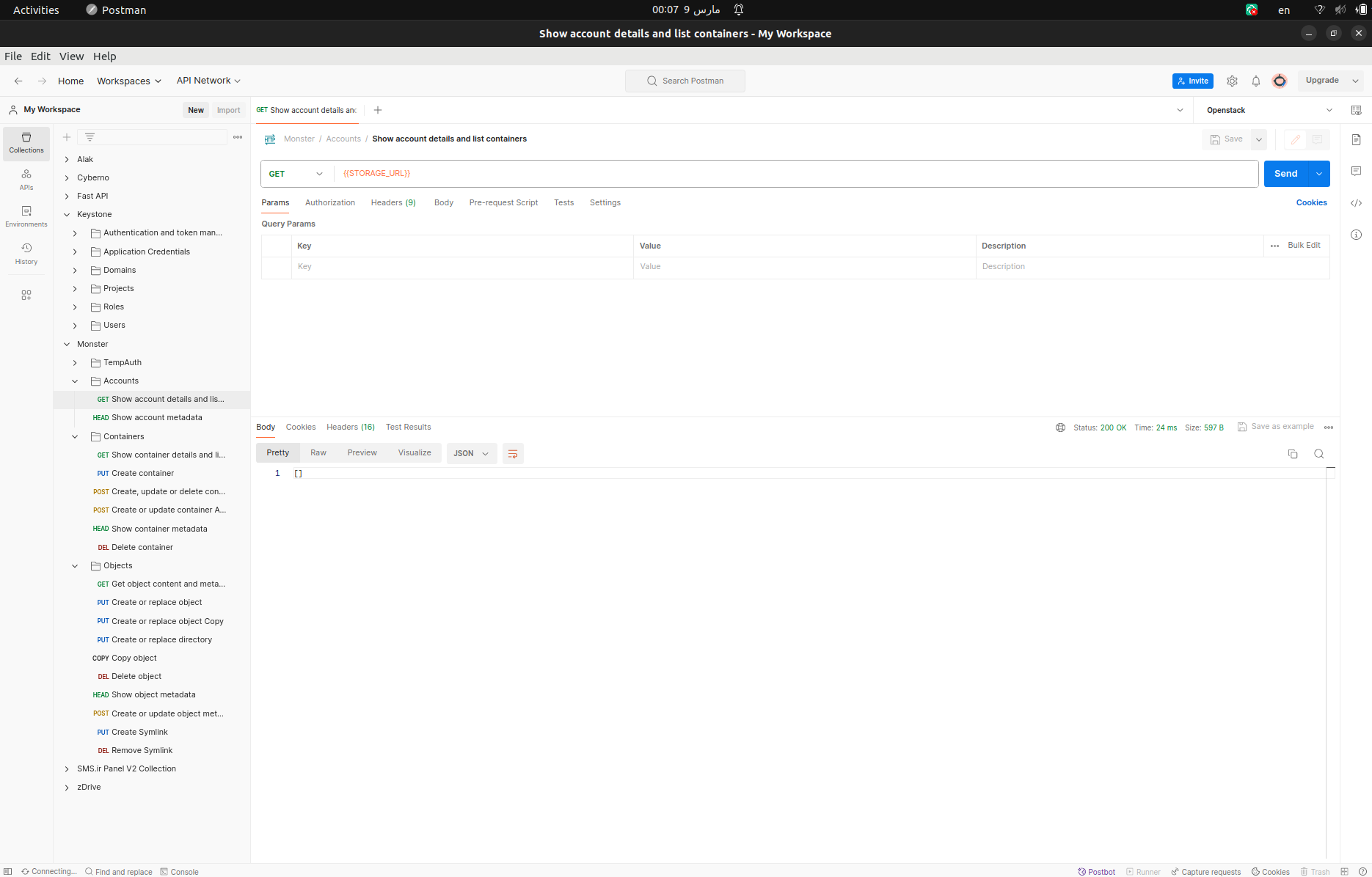The width and height of the screenshot is (1372, 877).
Task: Open the Send button dropdown arrow
Action: [1319, 174]
